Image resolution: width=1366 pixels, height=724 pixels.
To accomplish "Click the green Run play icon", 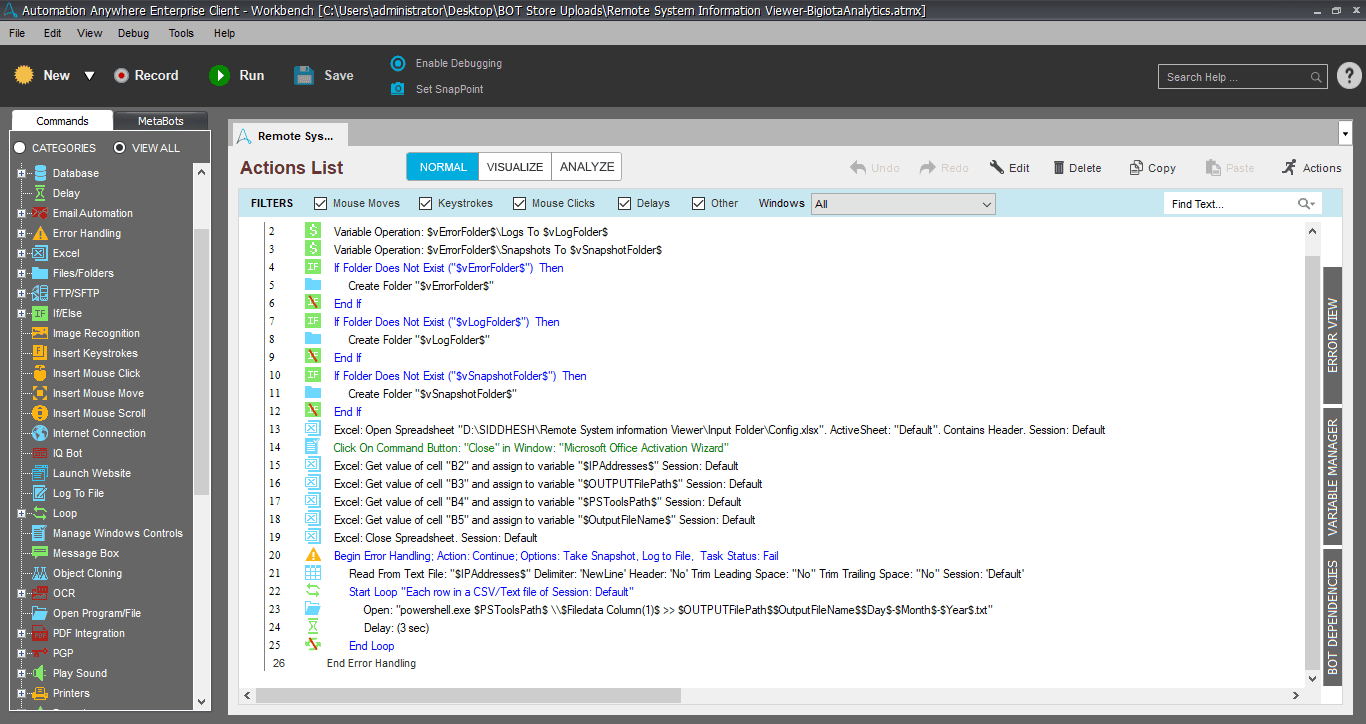I will [219, 75].
